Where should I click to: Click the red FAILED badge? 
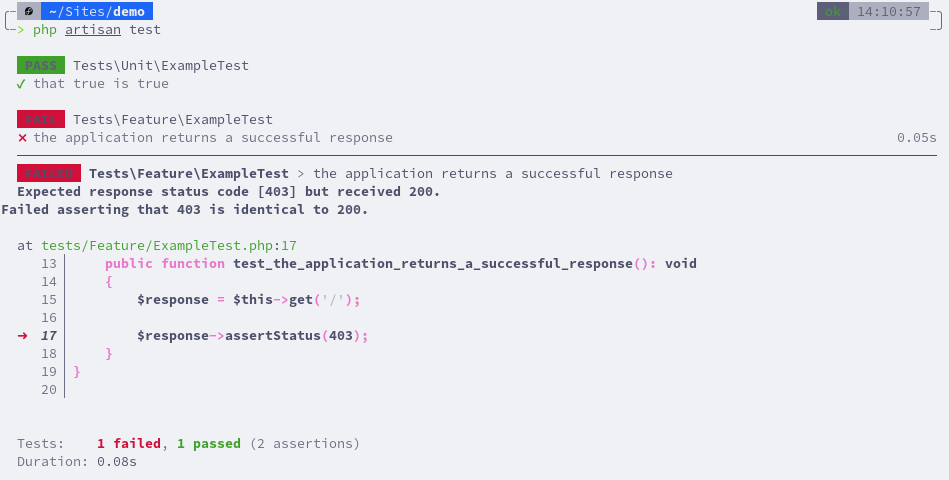coord(48,174)
